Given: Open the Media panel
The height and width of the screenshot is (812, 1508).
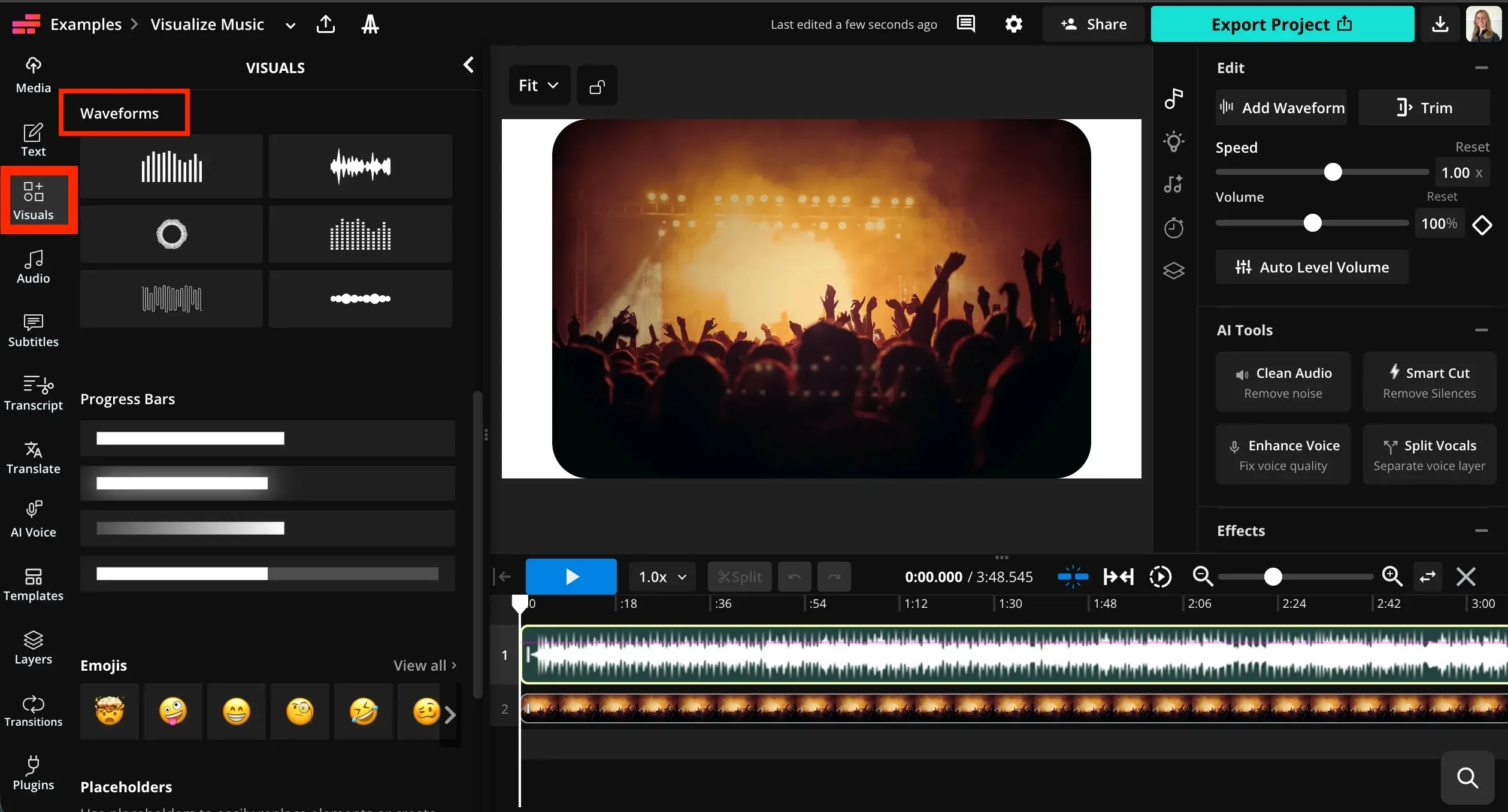Looking at the screenshot, I should click(x=33, y=73).
